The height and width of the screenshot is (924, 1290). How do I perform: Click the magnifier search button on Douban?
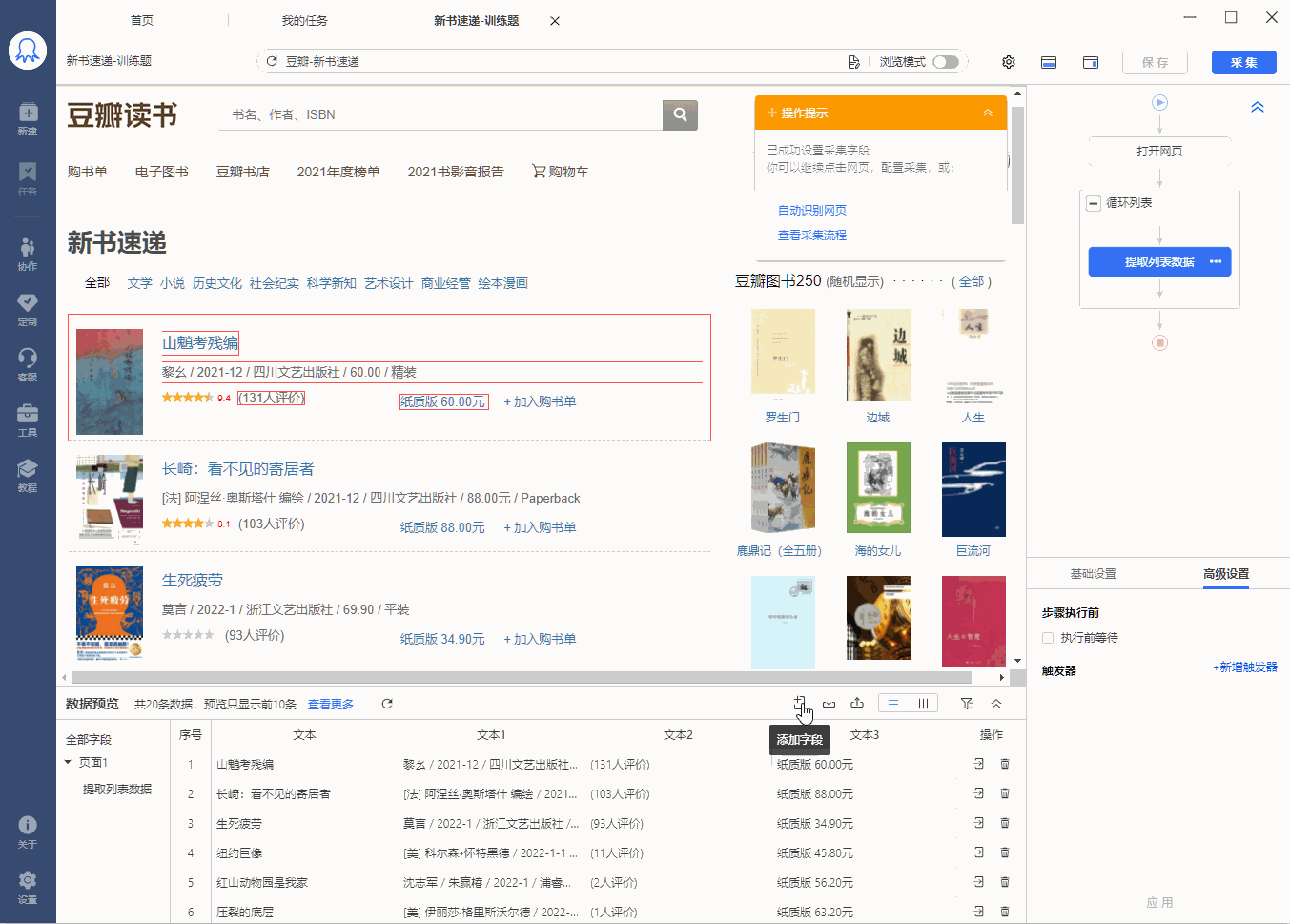680,114
